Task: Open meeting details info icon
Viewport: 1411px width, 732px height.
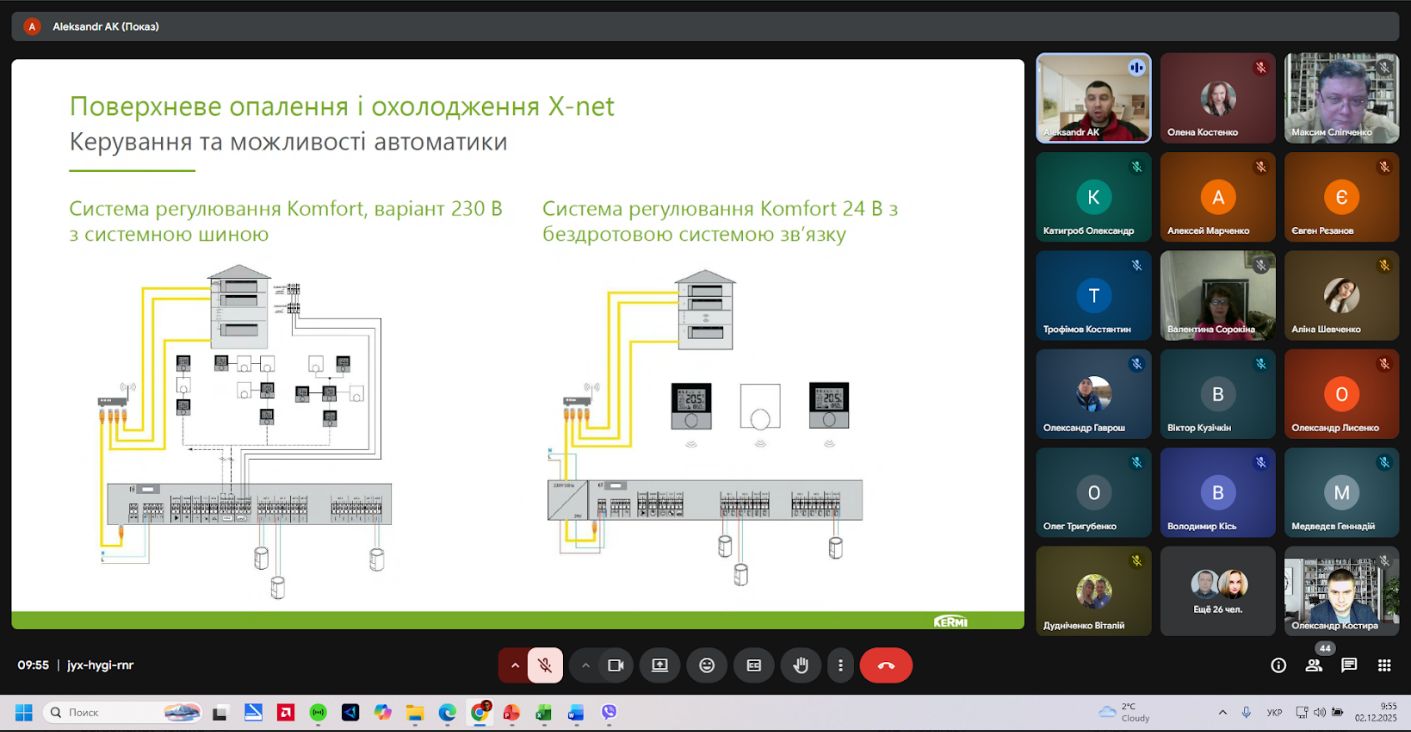Action: 1278,665
